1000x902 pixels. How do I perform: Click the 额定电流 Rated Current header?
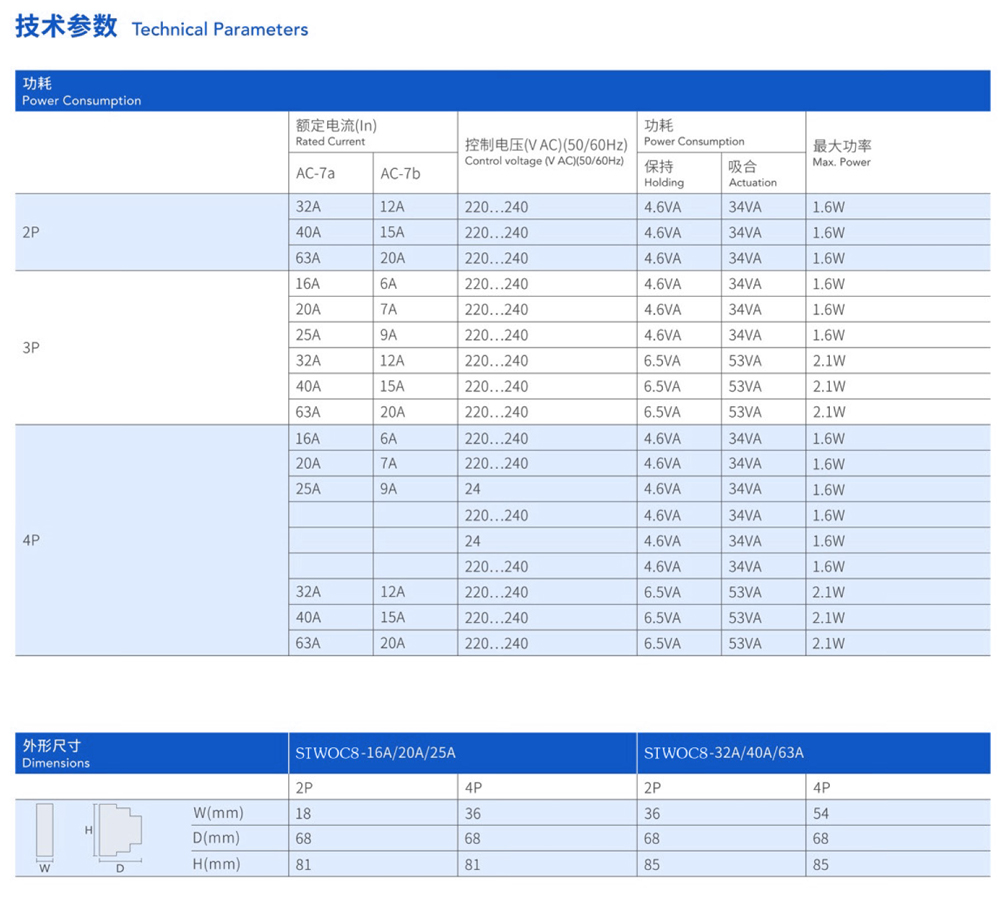pyautogui.click(x=336, y=132)
